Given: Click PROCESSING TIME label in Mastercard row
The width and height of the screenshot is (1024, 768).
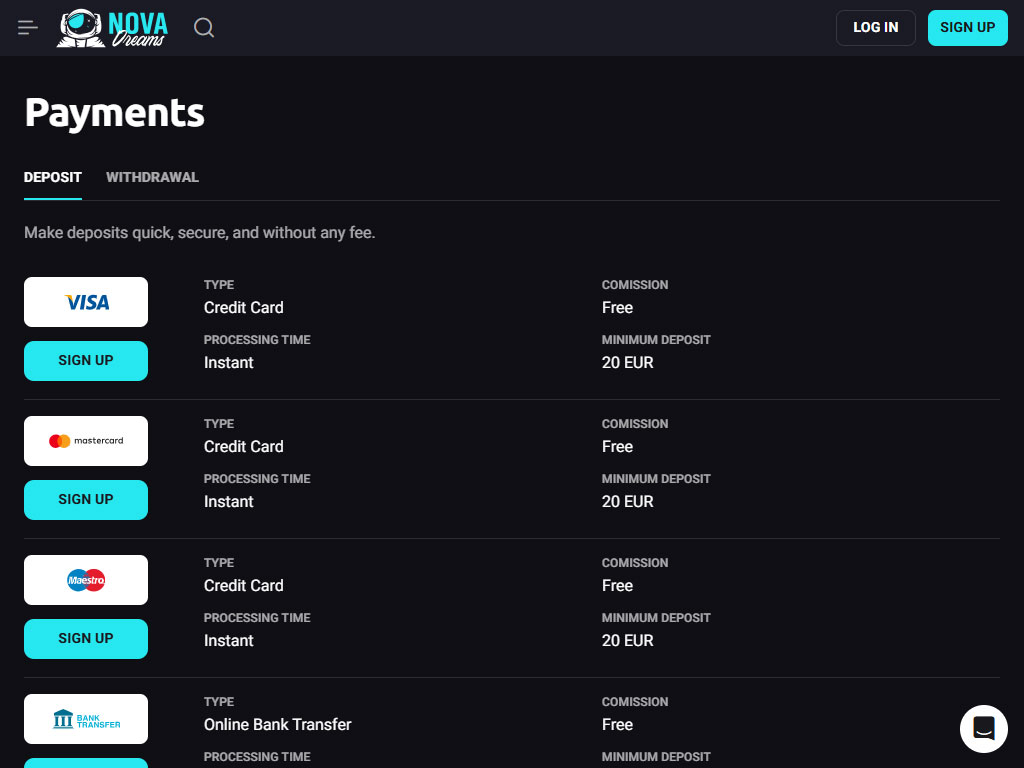Looking at the screenshot, I should (257, 479).
